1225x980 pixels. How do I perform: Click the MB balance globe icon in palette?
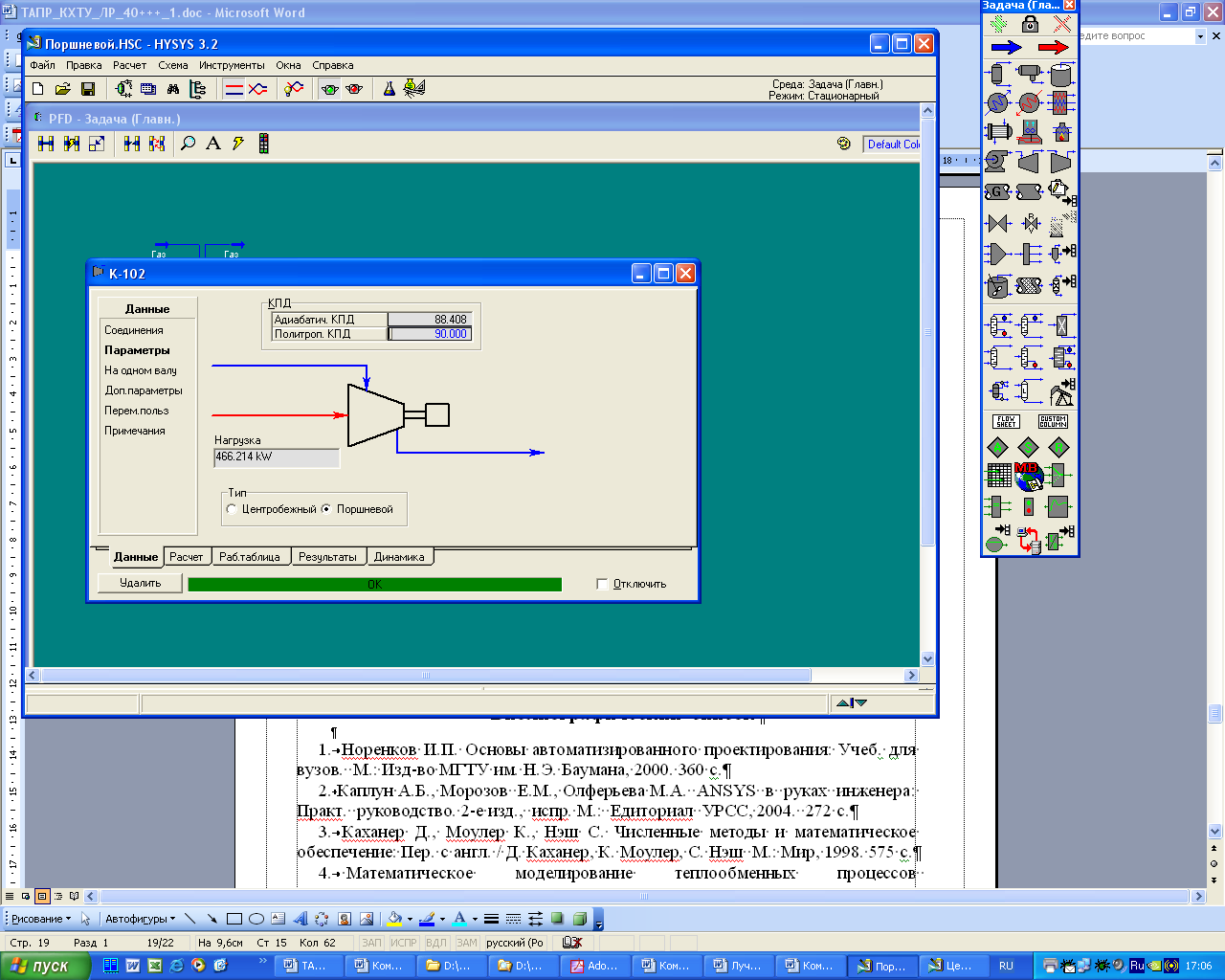point(1029,476)
